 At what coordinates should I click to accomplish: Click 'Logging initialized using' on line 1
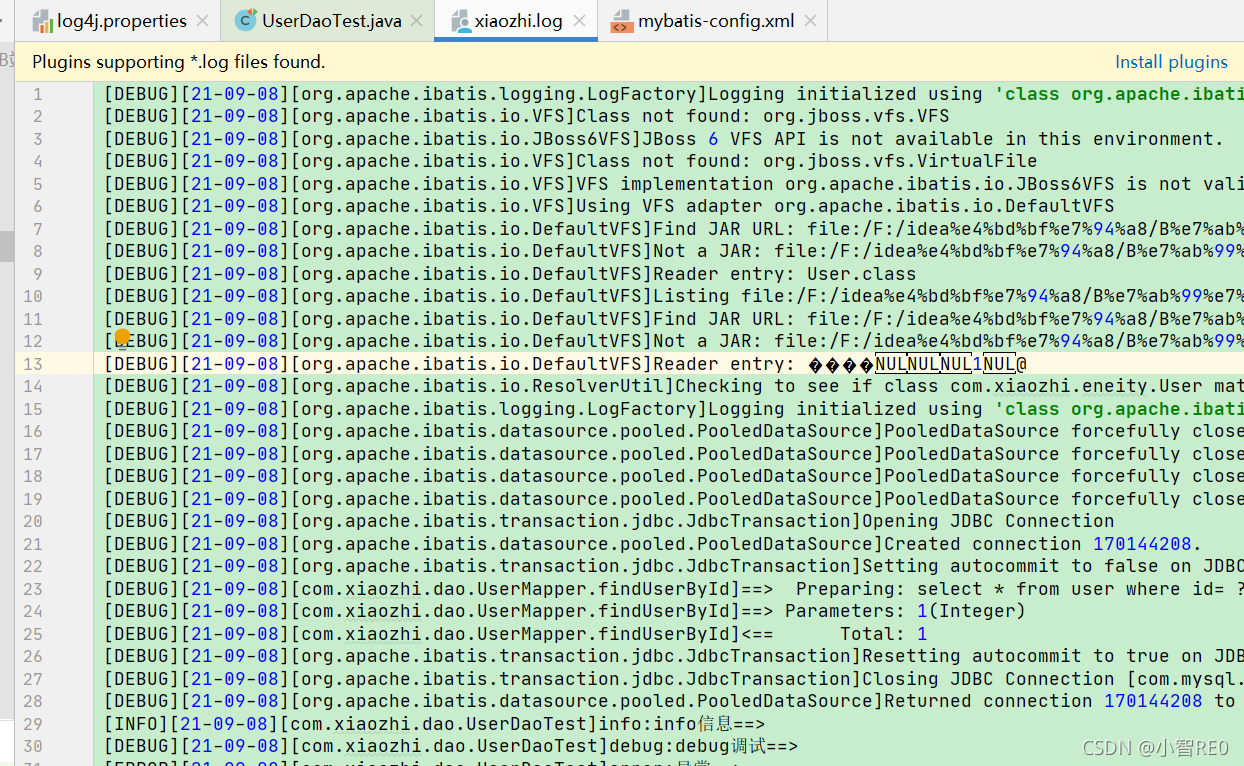[x=845, y=94]
